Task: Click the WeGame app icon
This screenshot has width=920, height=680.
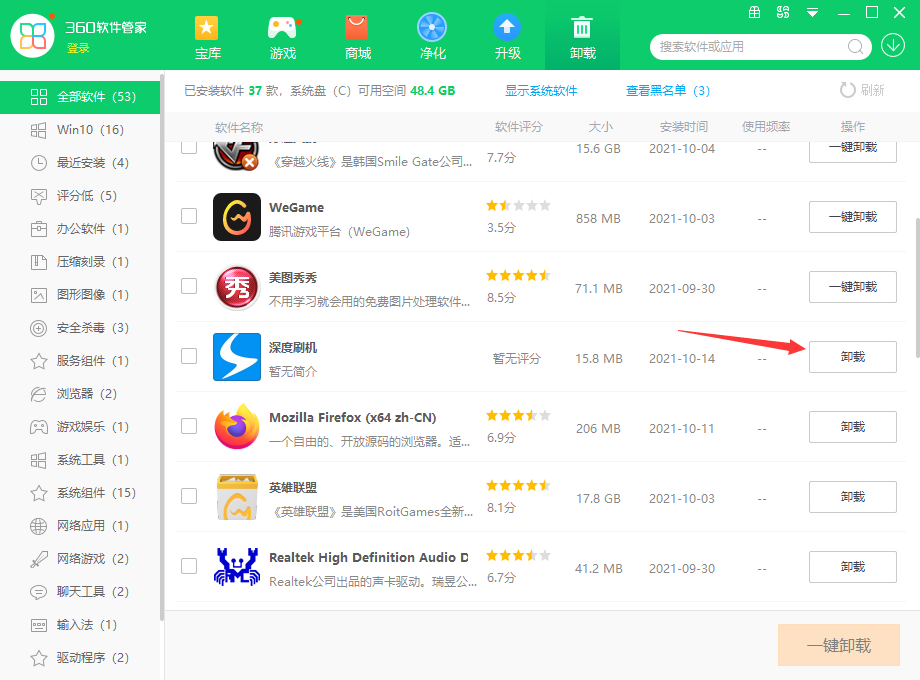Action: pyautogui.click(x=236, y=217)
